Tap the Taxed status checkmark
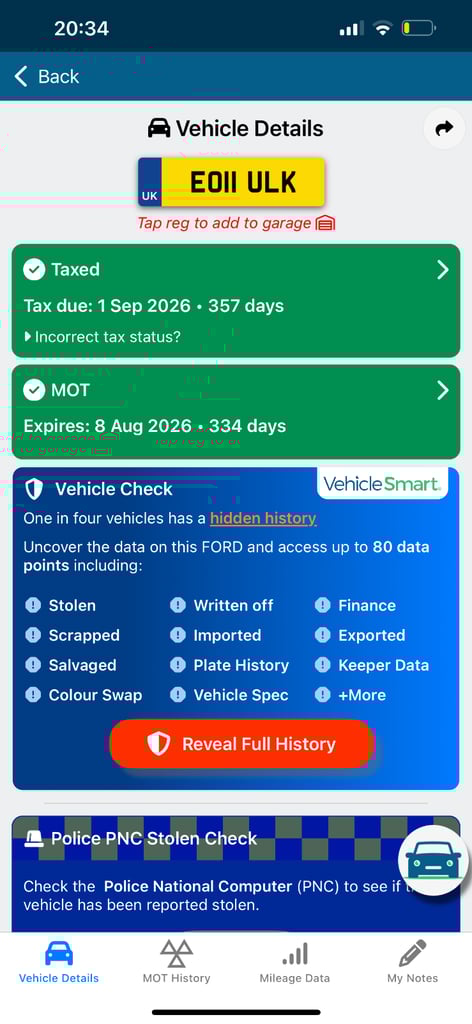 [34, 269]
